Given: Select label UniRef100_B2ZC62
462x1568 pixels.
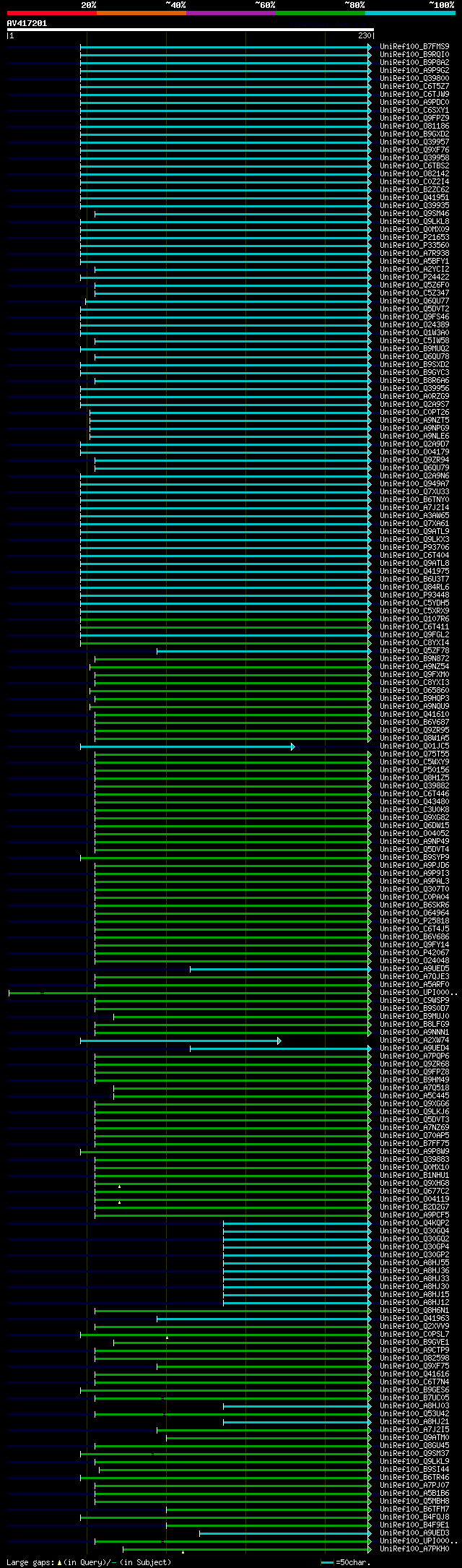Looking at the screenshot, I should pyautogui.click(x=414, y=190).
